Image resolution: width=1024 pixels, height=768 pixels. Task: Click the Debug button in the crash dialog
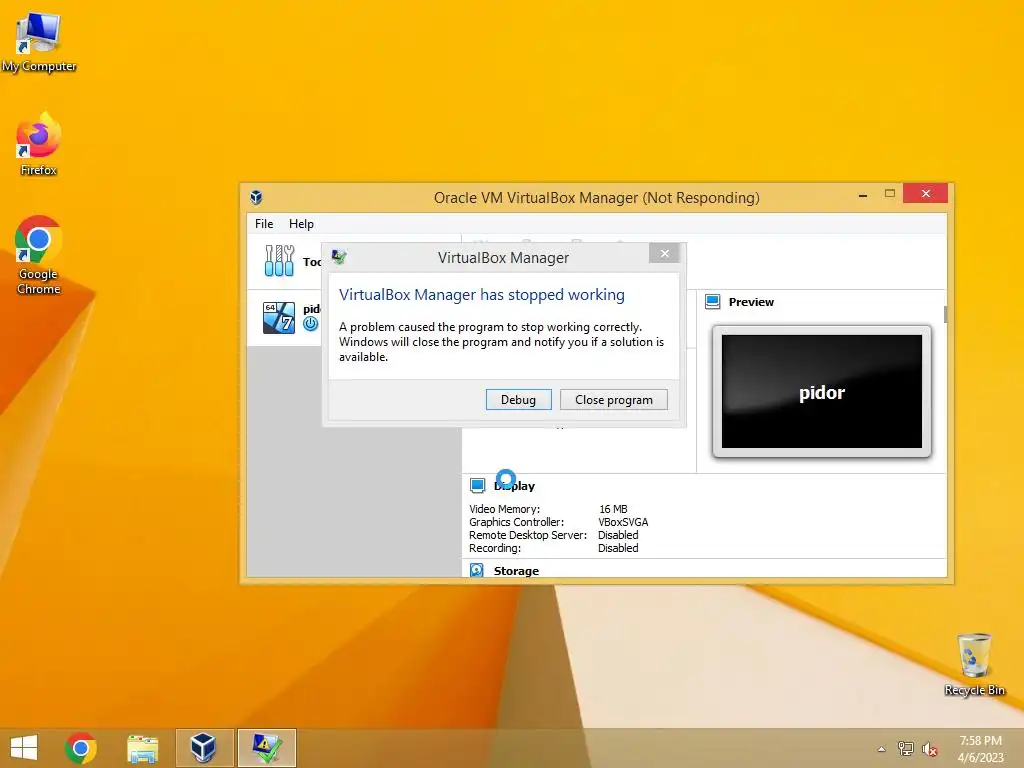click(519, 400)
